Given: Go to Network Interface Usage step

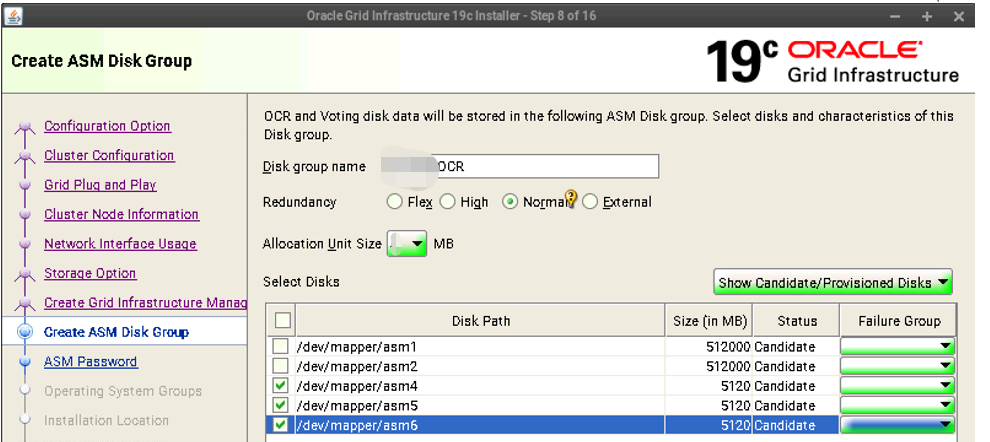Looking at the screenshot, I should coord(120,244).
